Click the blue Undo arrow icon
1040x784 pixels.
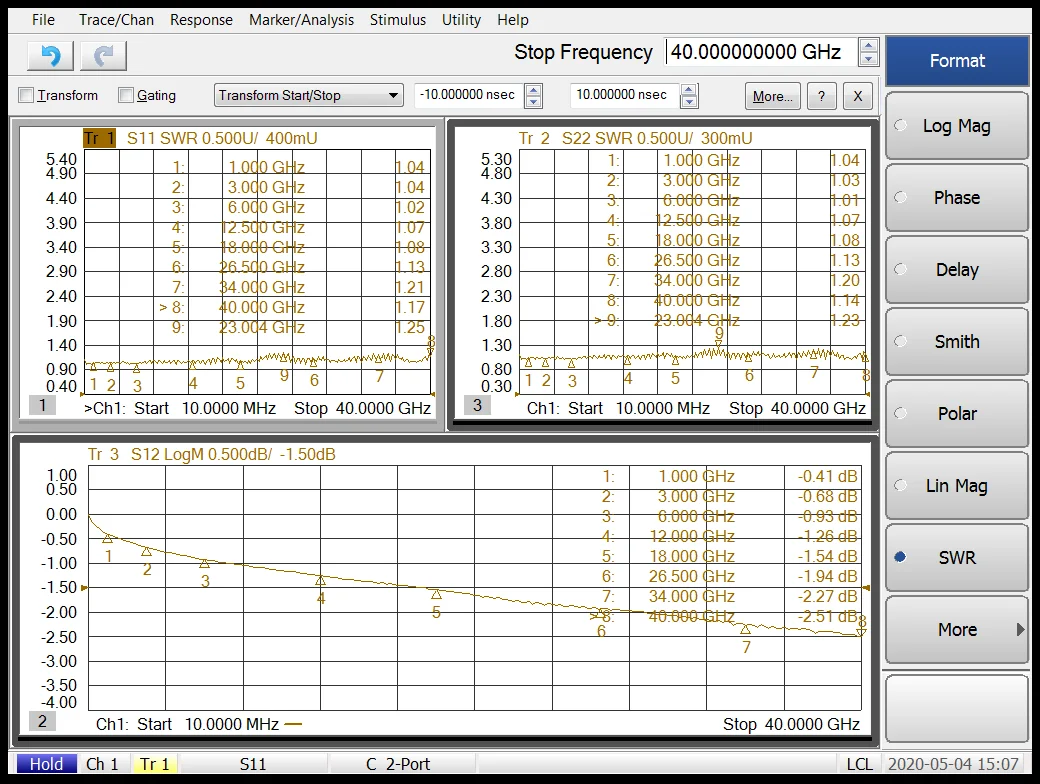click(50, 56)
